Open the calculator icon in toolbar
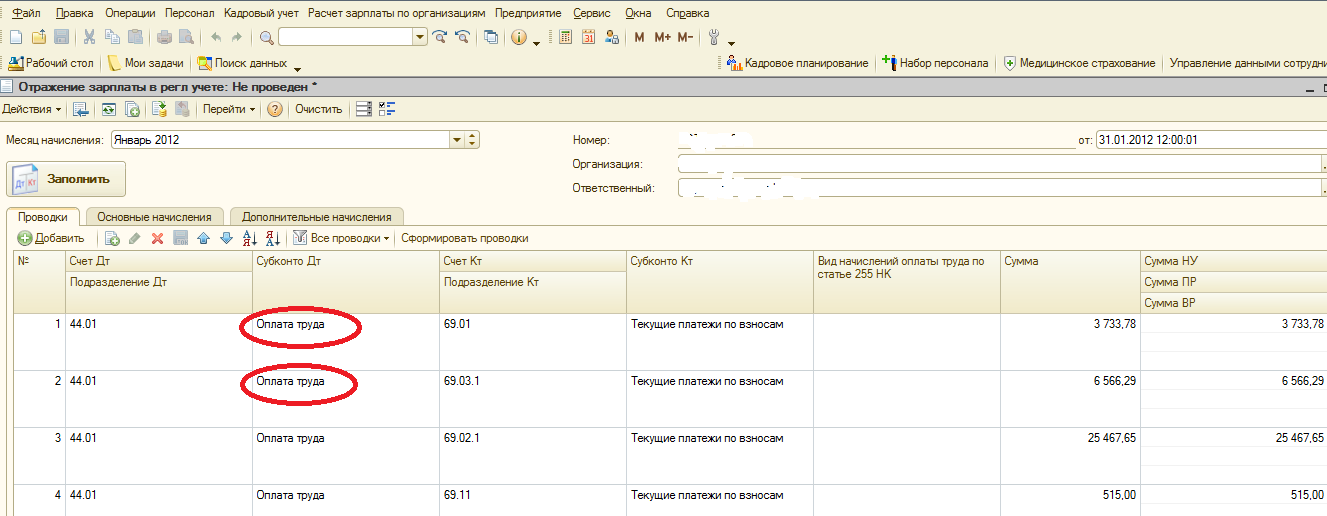1327x516 pixels. [x=566, y=38]
